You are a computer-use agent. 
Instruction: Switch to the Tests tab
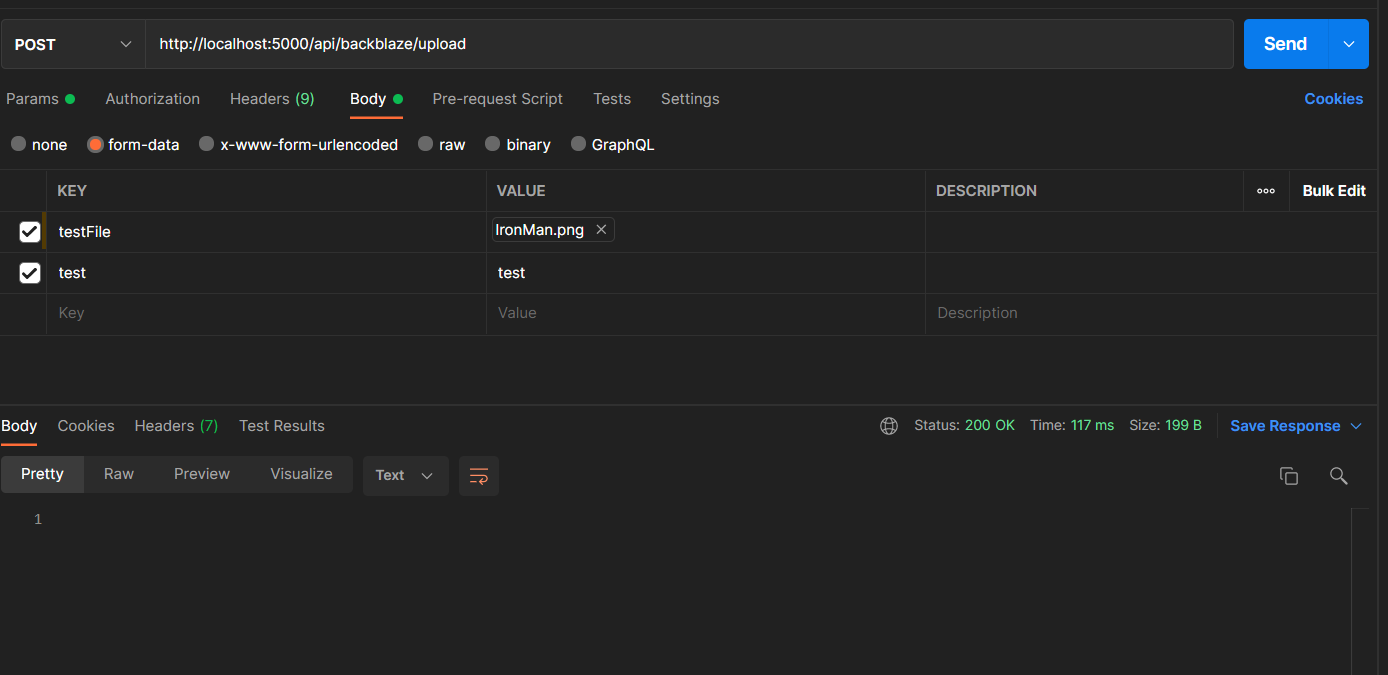point(612,99)
